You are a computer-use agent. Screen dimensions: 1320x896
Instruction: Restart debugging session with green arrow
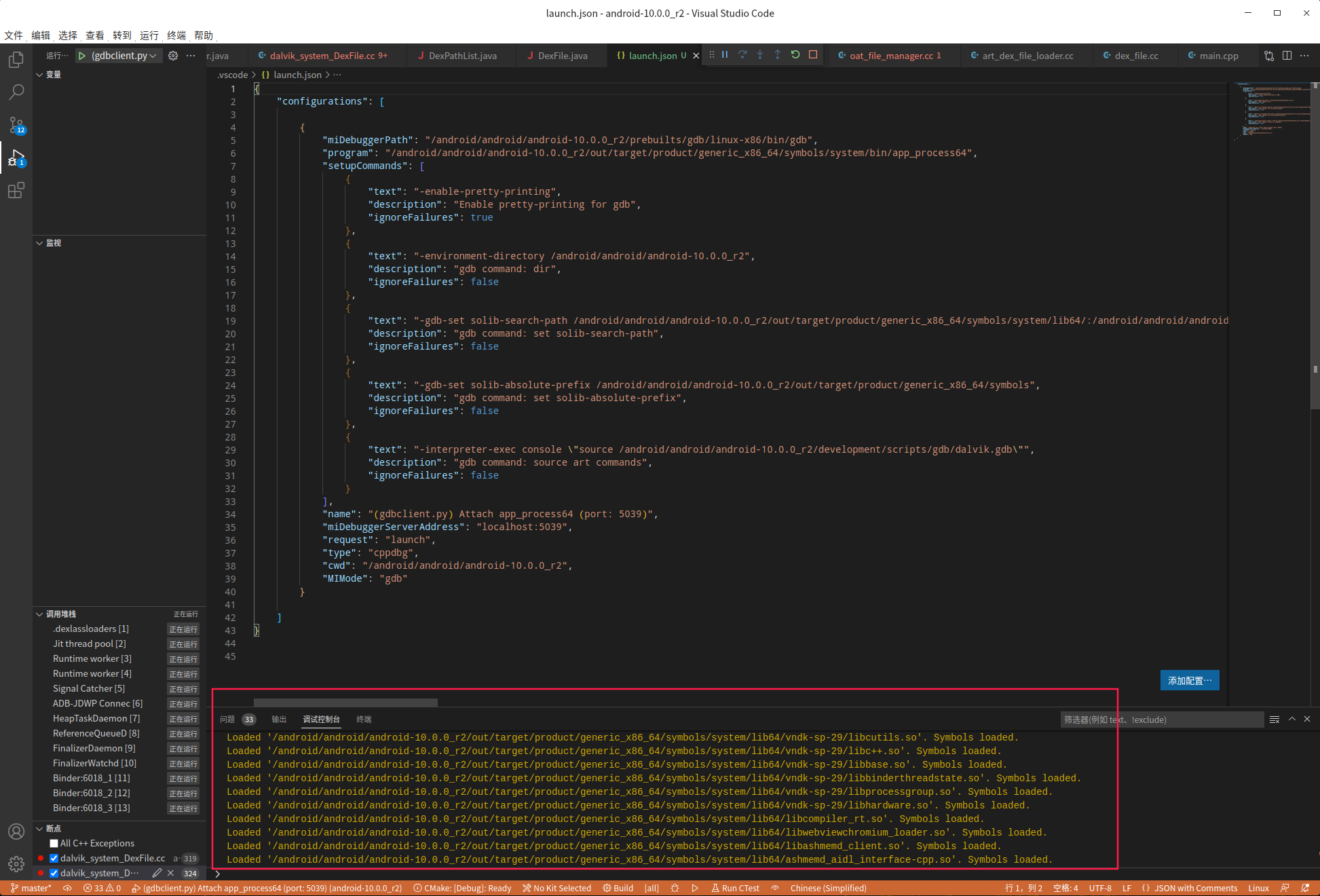click(x=795, y=55)
